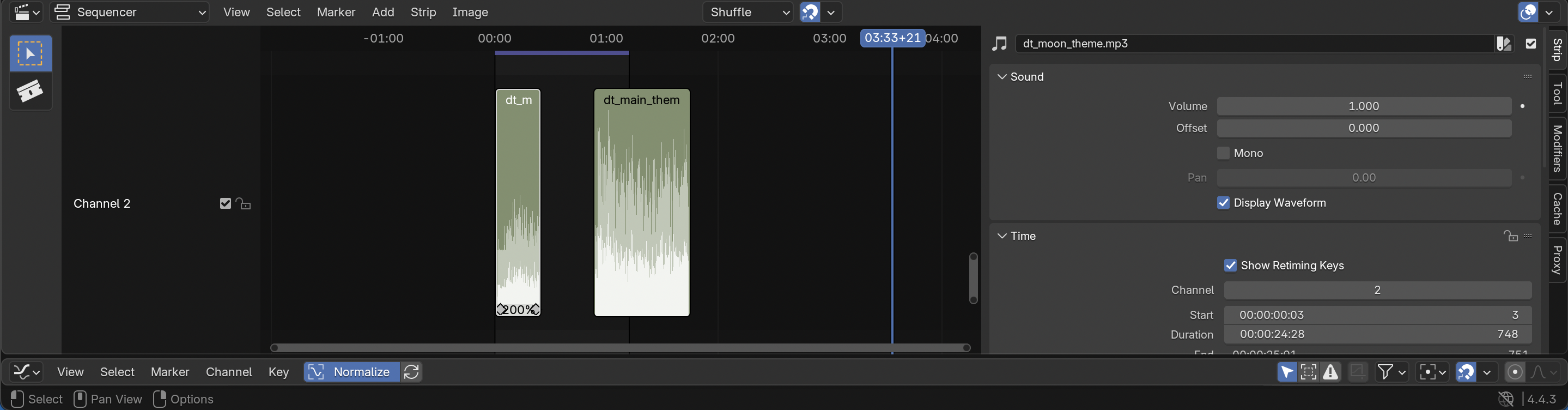Click the Channel field value 2

(1377, 290)
